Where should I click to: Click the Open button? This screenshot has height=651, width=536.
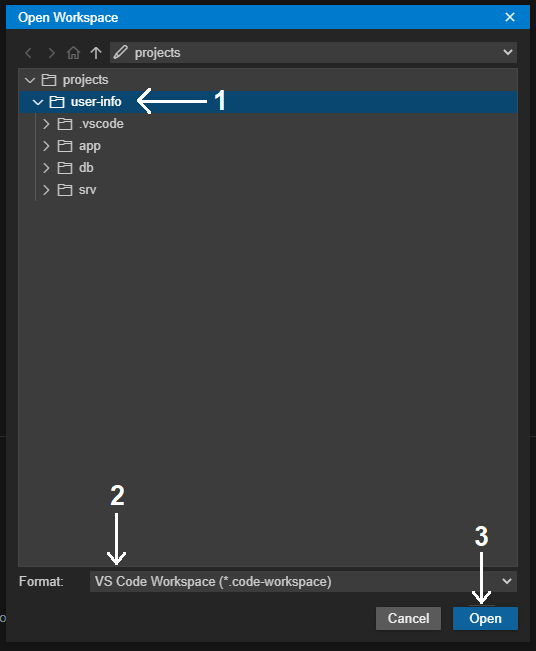pyautogui.click(x=485, y=618)
